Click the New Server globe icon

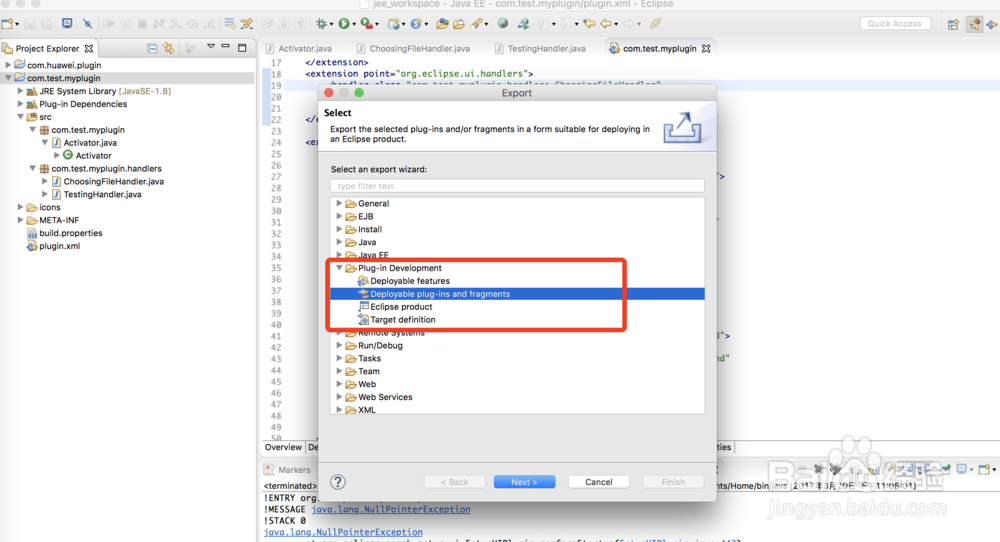(x=395, y=24)
